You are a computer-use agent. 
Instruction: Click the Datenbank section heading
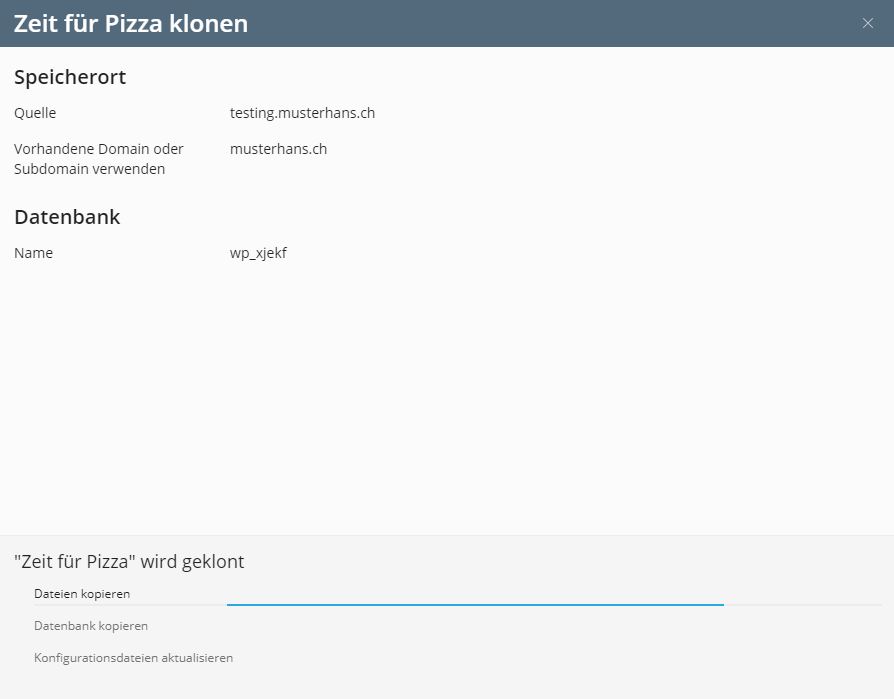(67, 217)
